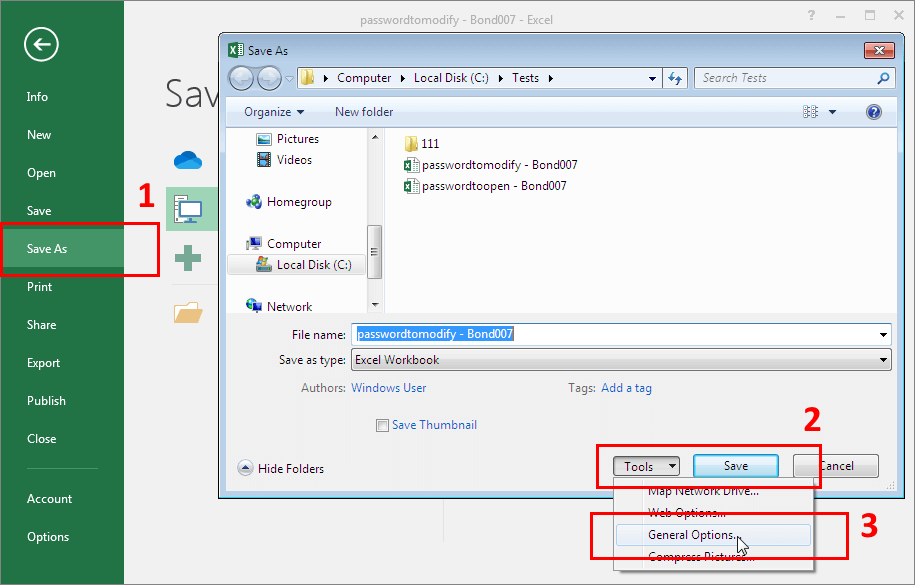Screen dimensions: 915x585
Task: Enable the Save Thumbnail checkbox
Action: [382, 426]
